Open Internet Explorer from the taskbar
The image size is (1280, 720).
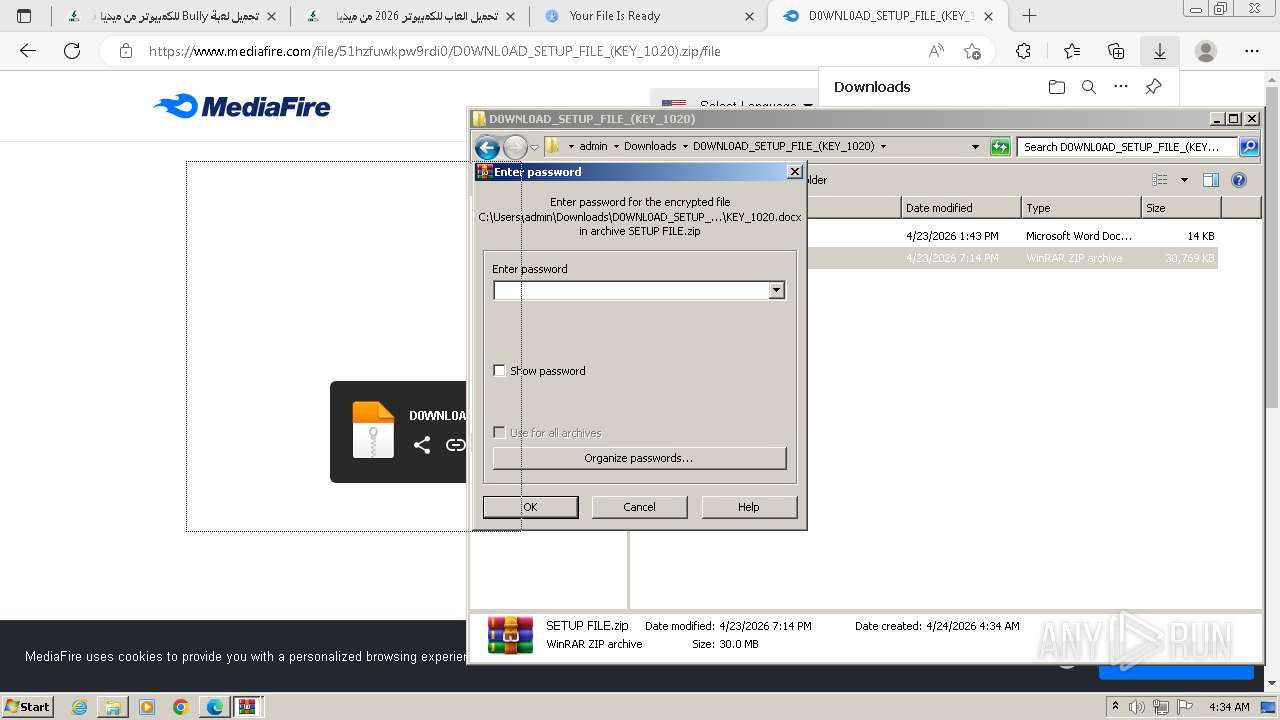(x=80, y=707)
